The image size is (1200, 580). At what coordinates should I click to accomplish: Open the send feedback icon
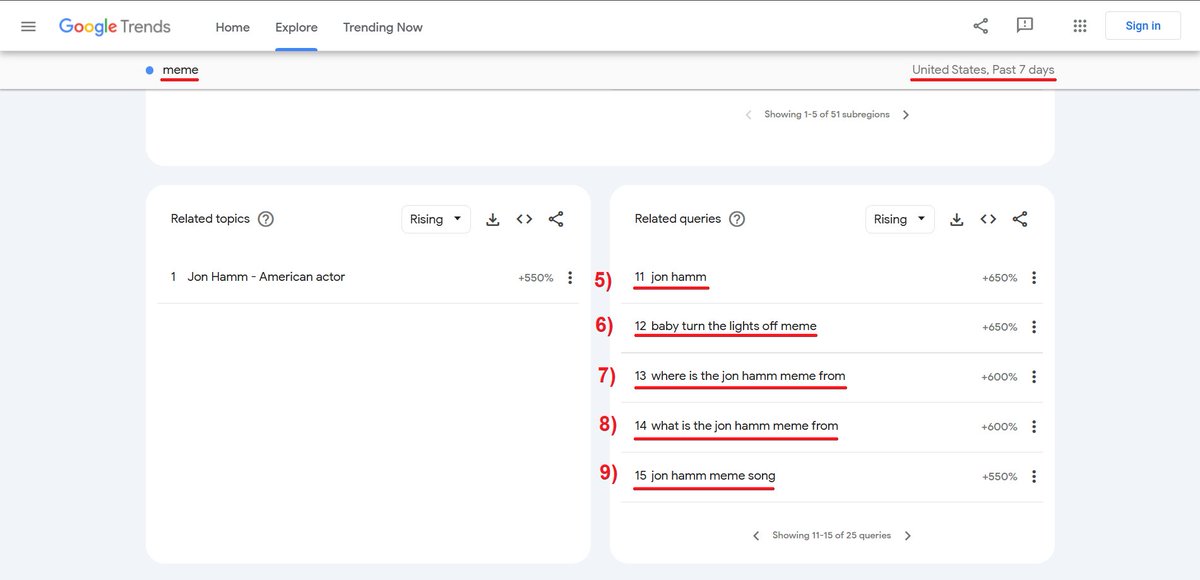pos(1025,26)
